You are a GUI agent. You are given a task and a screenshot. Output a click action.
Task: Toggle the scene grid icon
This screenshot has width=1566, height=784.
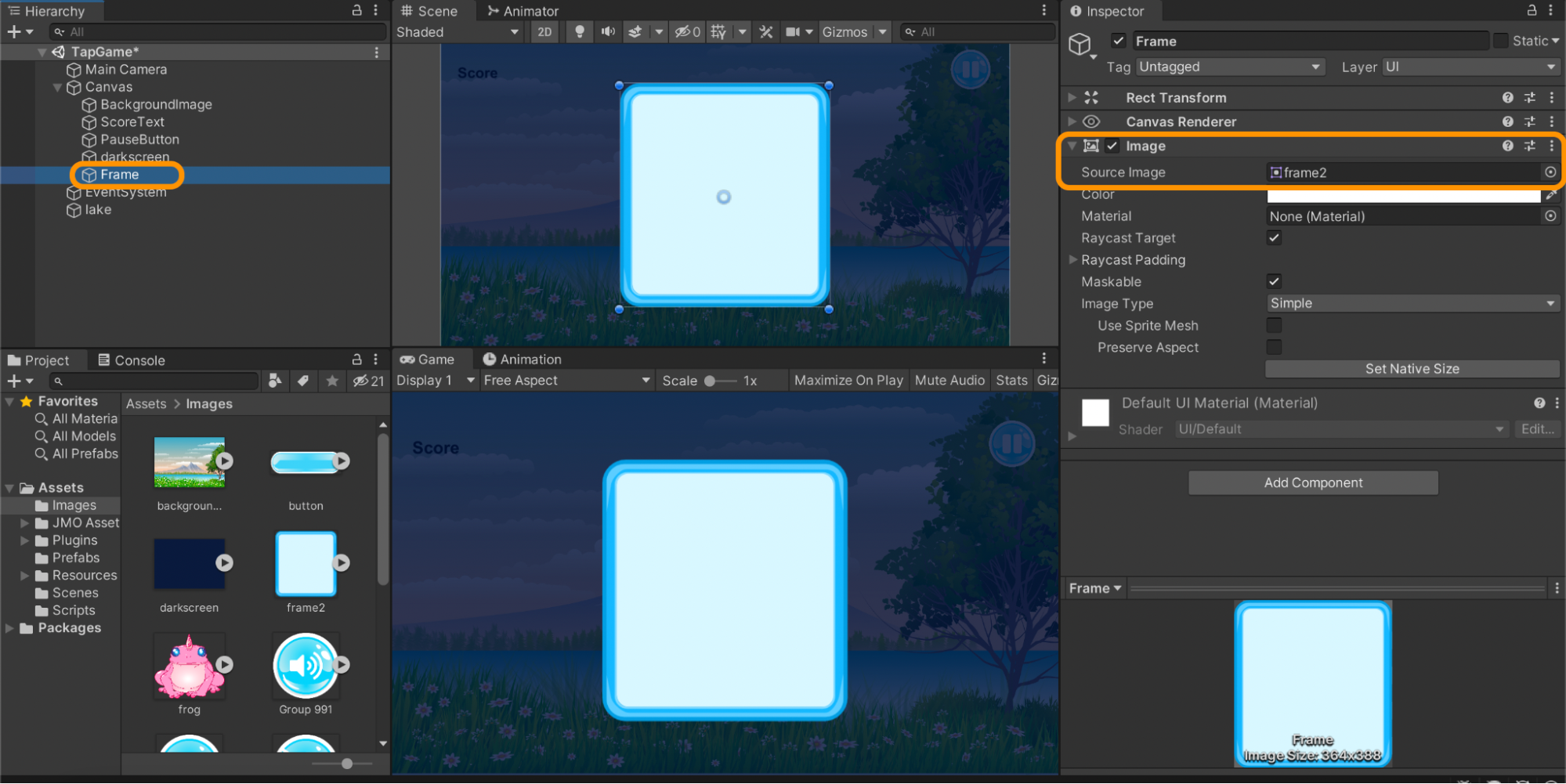coord(718,31)
